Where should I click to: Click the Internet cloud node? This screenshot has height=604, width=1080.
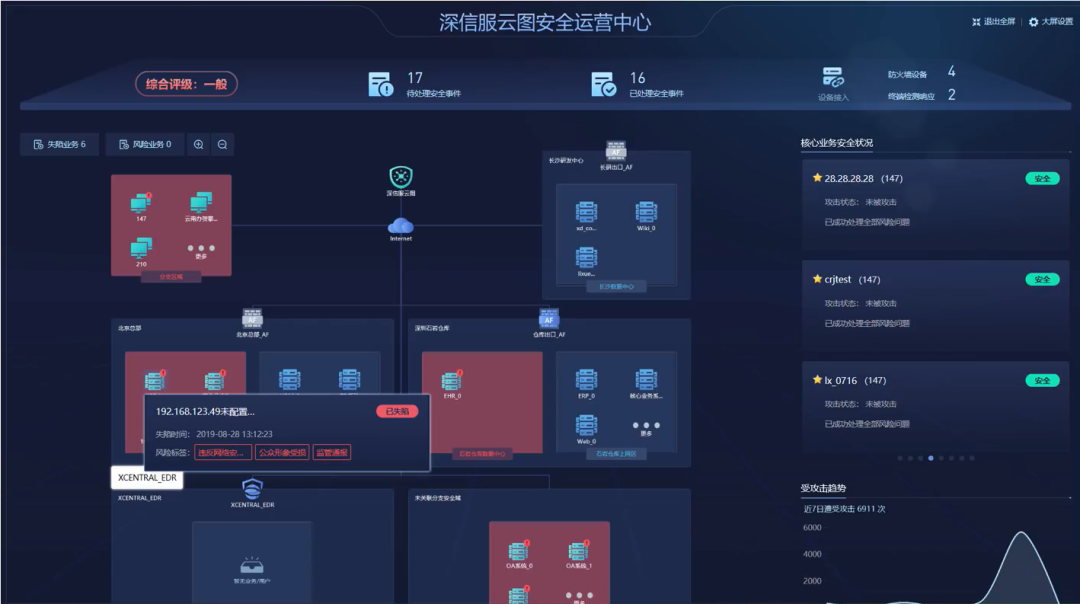click(401, 226)
